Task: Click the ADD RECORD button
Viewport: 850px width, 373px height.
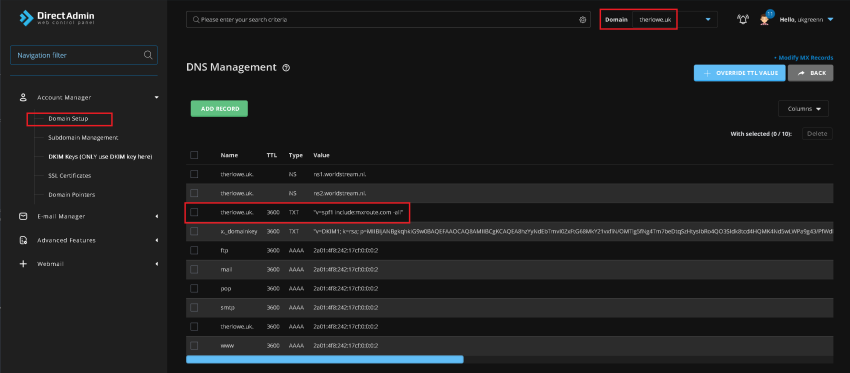Action: point(219,108)
